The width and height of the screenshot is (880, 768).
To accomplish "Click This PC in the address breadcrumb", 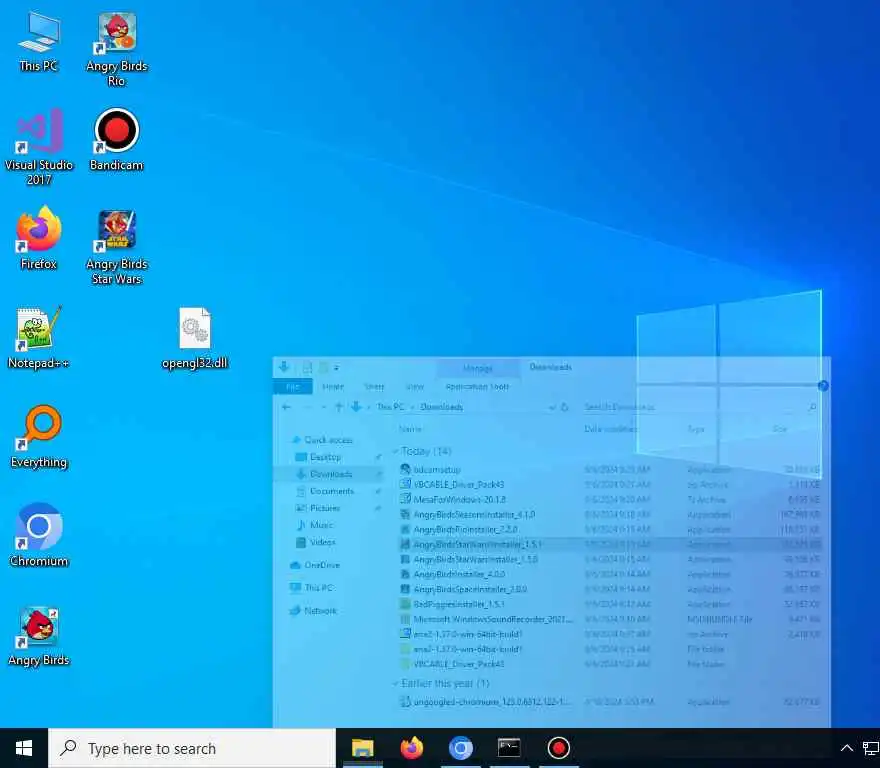I will coord(390,407).
